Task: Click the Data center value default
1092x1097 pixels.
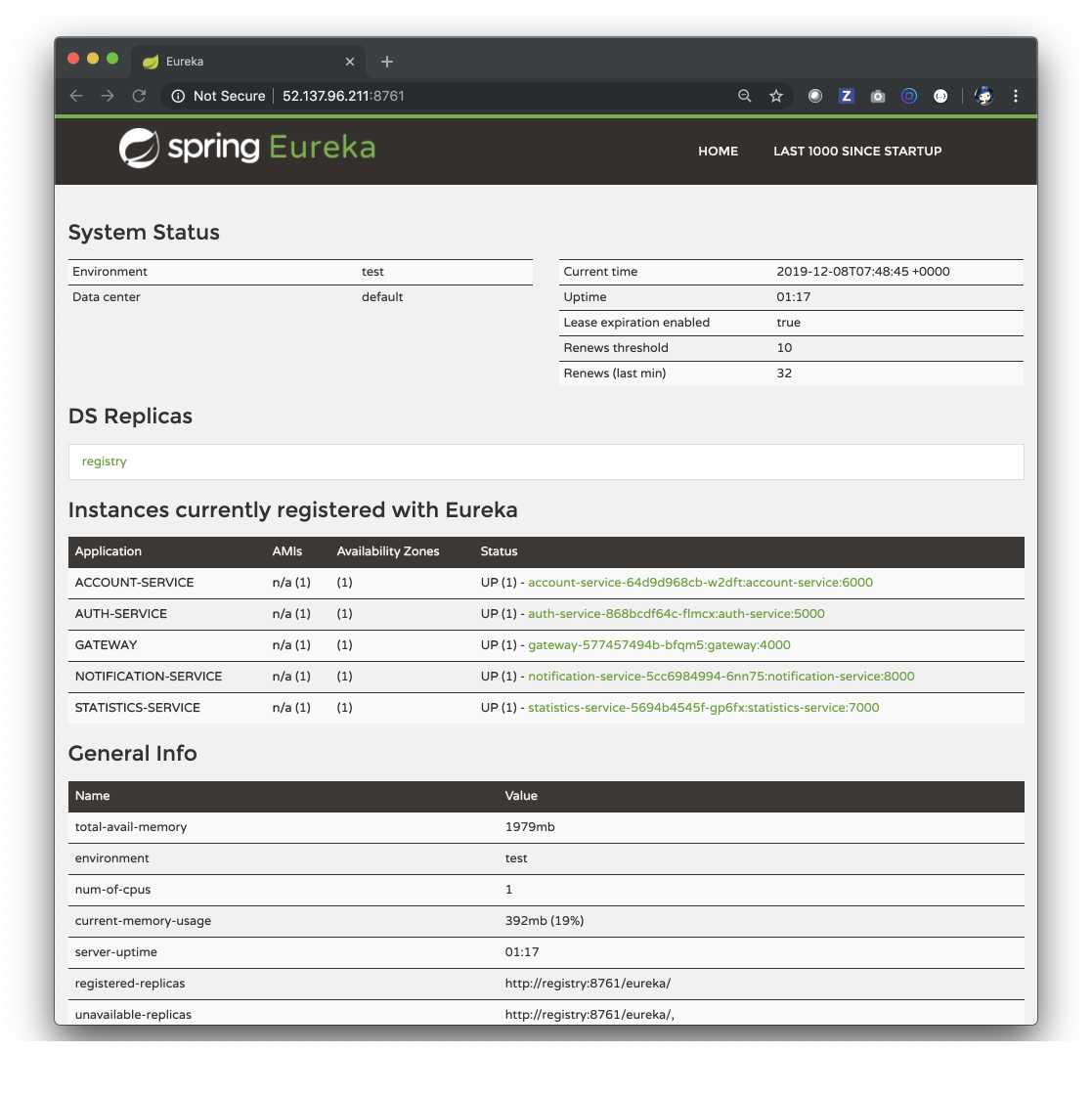Action: click(382, 296)
